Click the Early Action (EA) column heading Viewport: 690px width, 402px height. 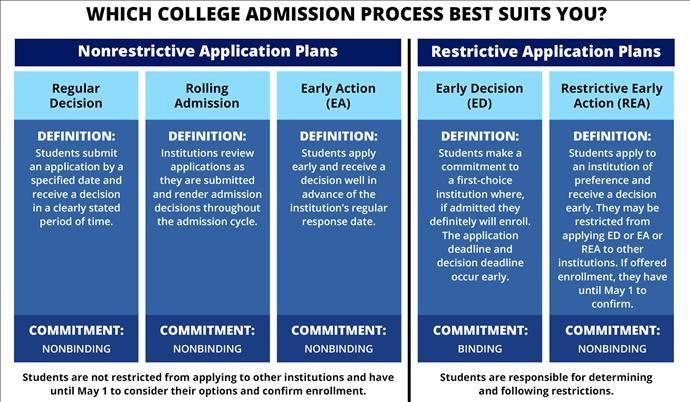click(338, 95)
